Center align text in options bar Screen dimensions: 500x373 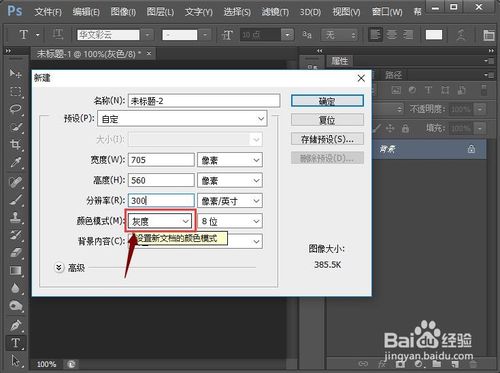(x=392, y=35)
